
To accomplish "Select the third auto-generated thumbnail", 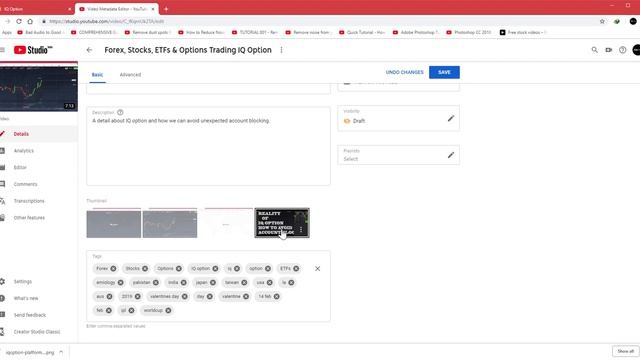I will [226, 223].
